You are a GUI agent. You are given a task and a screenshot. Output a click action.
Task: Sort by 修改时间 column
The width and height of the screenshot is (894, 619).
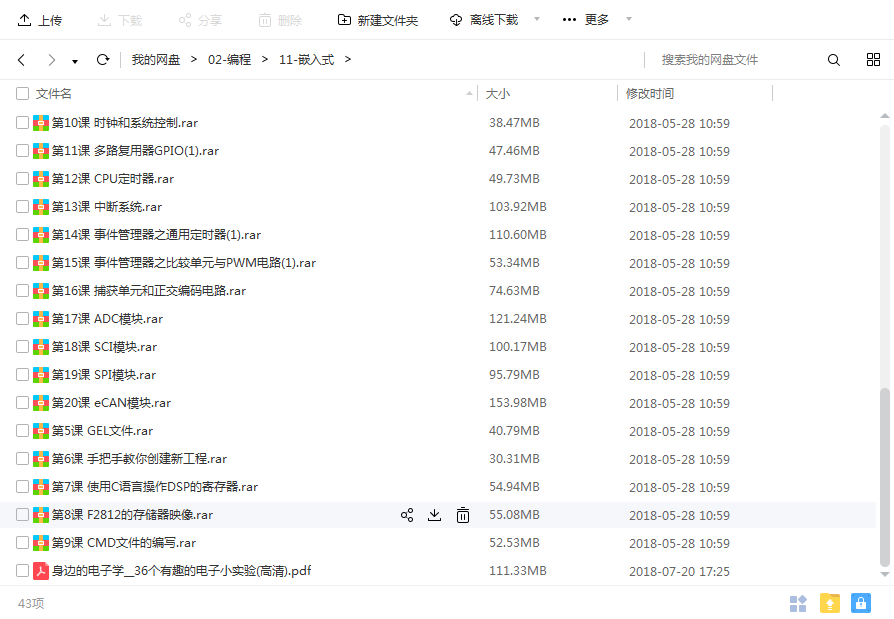pos(649,93)
